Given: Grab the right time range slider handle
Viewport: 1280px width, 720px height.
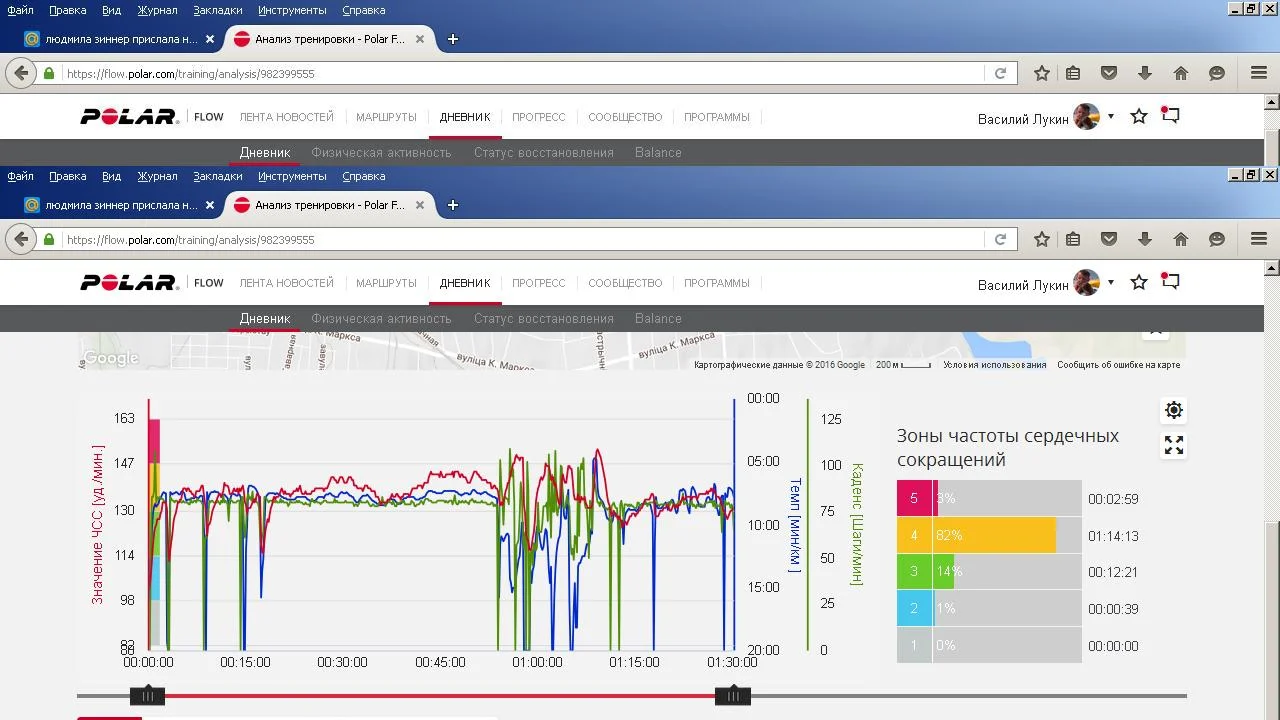Looking at the screenshot, I should [733, 696].
